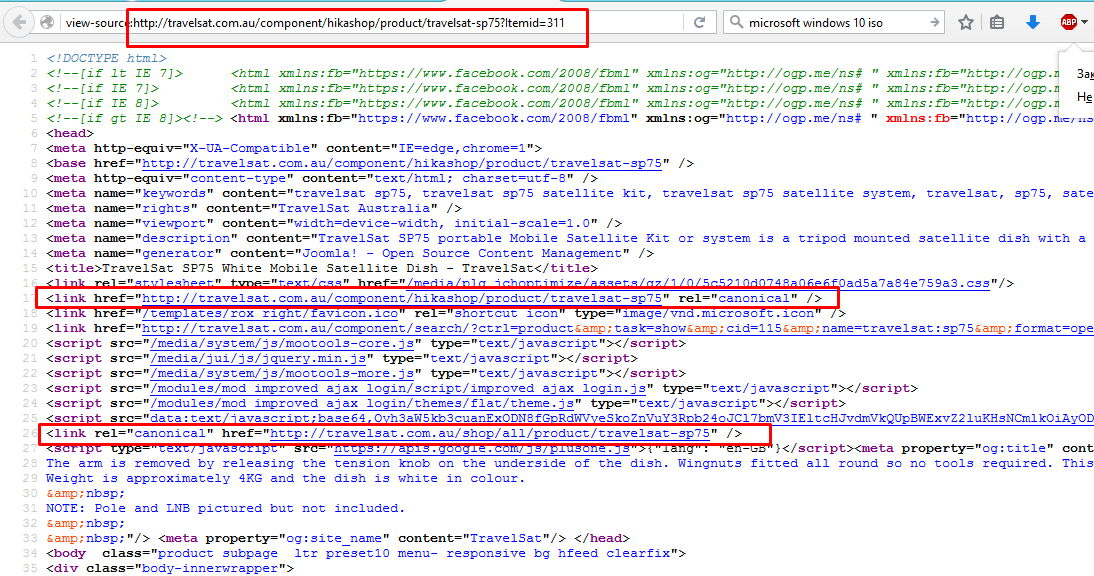Click the keywords meta name value on line 10
Screen dimensions: 1094x576
pos(174,193)
